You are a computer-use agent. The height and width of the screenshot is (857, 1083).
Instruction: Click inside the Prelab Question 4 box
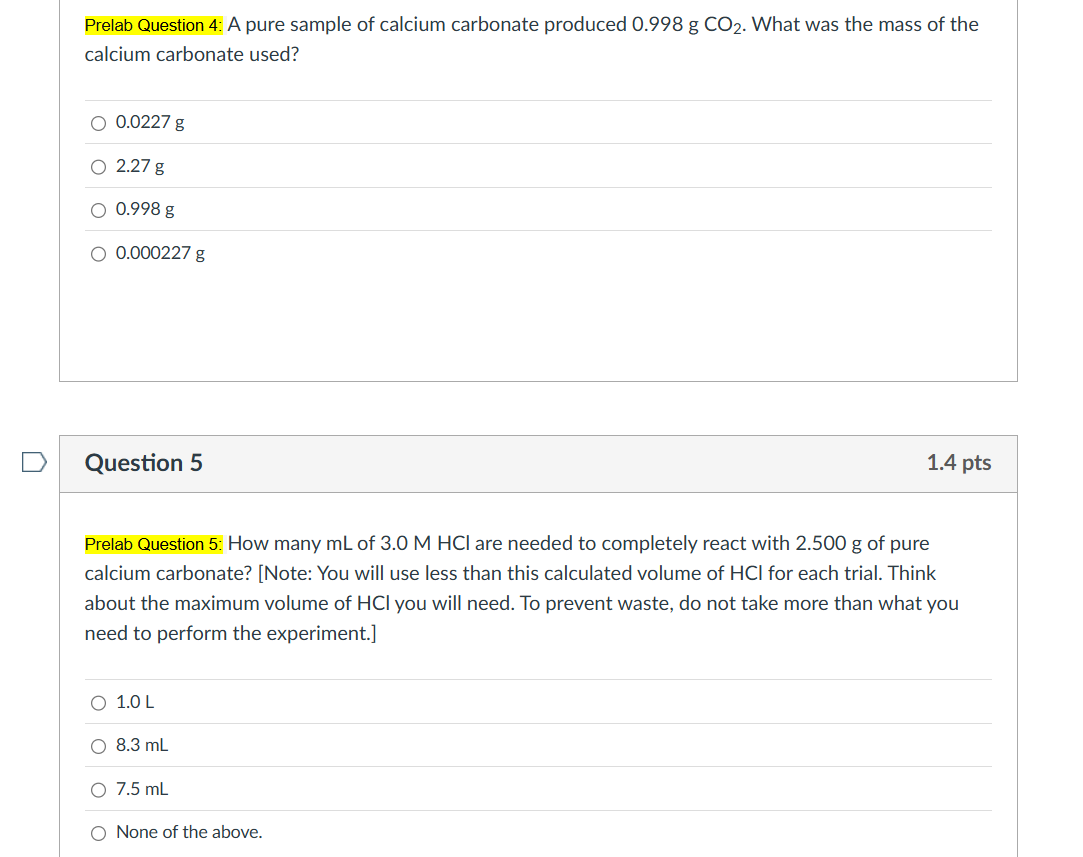pos(540,320)
